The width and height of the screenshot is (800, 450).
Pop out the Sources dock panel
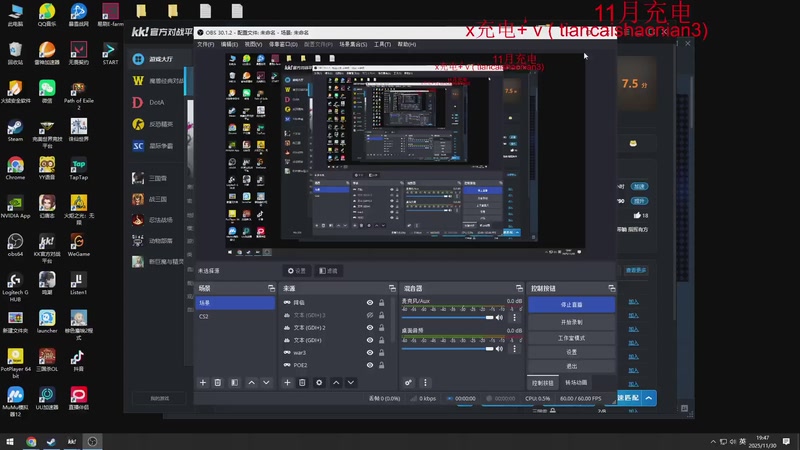point(392,288)
